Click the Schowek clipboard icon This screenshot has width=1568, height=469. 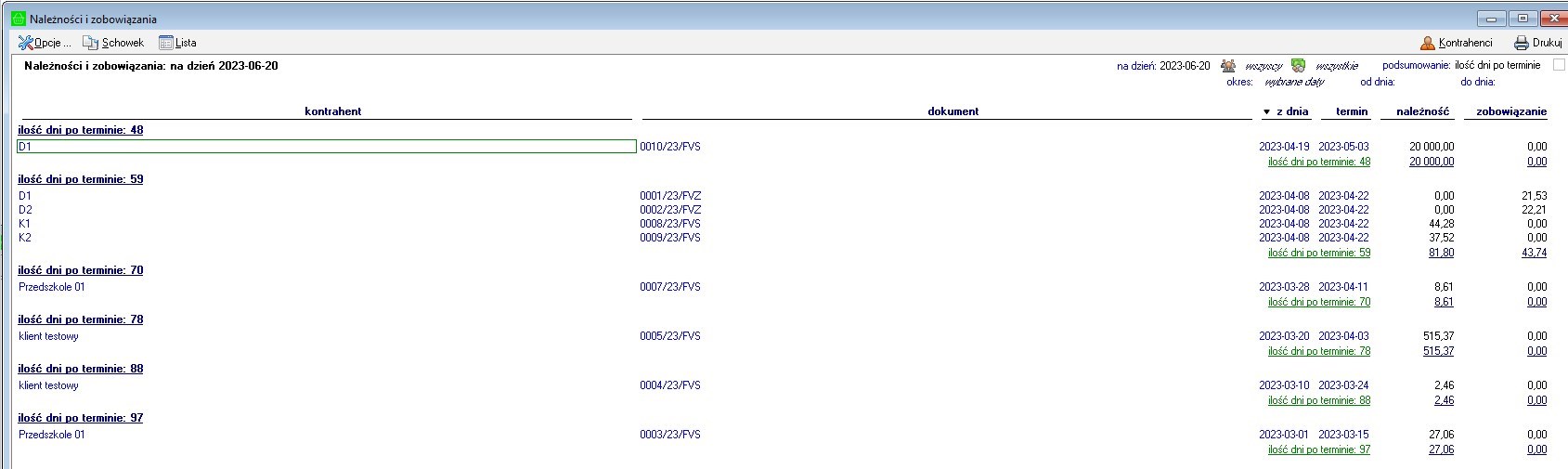90,43
